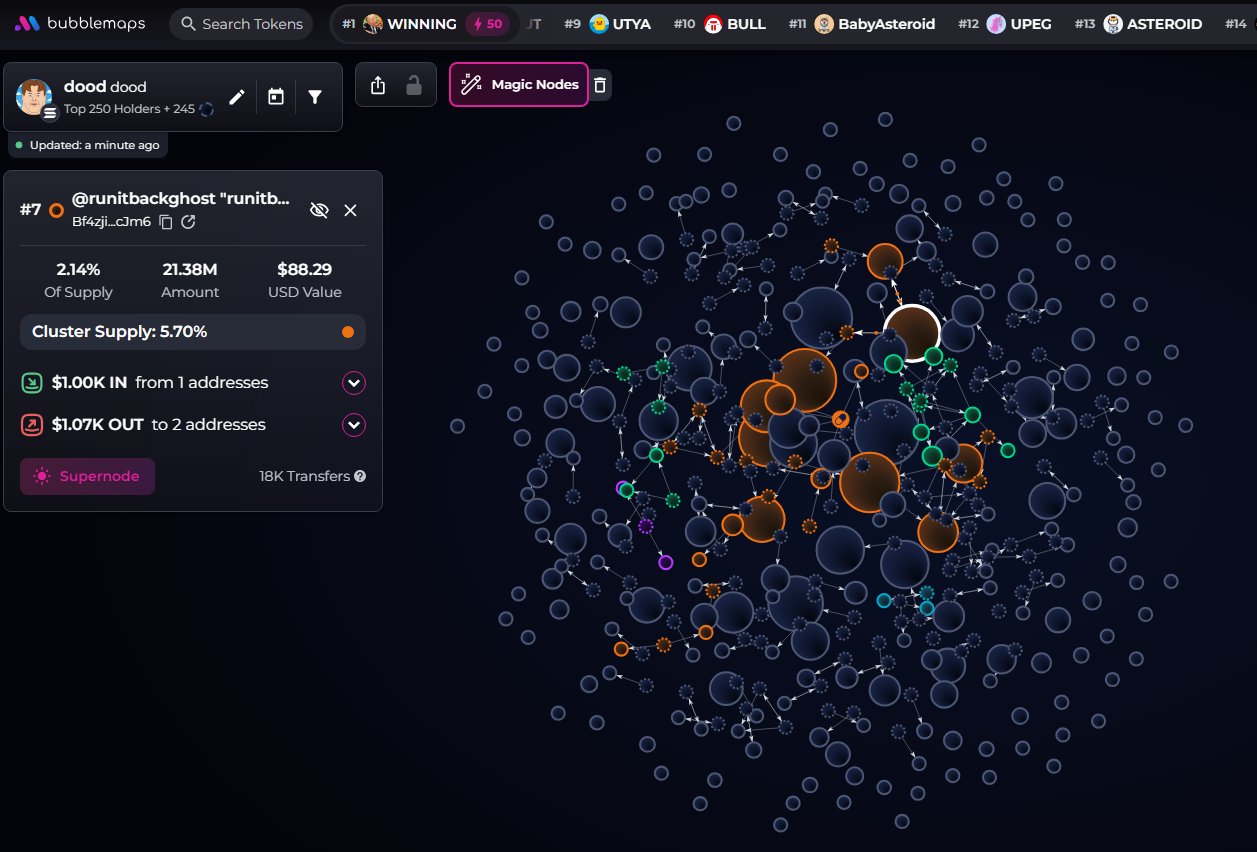
Task: Open the holder filter funnel icon
Action: (315, 97)
